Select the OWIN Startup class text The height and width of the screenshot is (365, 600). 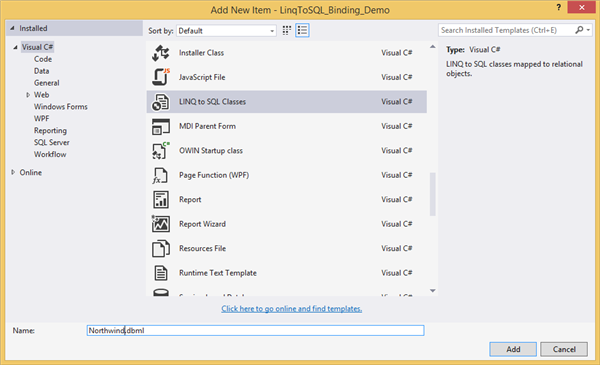click(211, 151)
